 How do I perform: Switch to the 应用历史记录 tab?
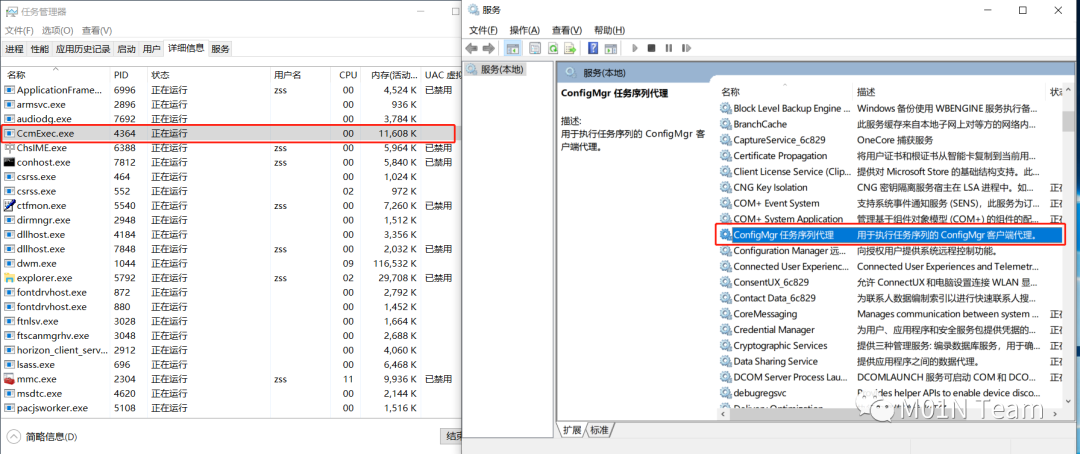(x=83, y=49)
